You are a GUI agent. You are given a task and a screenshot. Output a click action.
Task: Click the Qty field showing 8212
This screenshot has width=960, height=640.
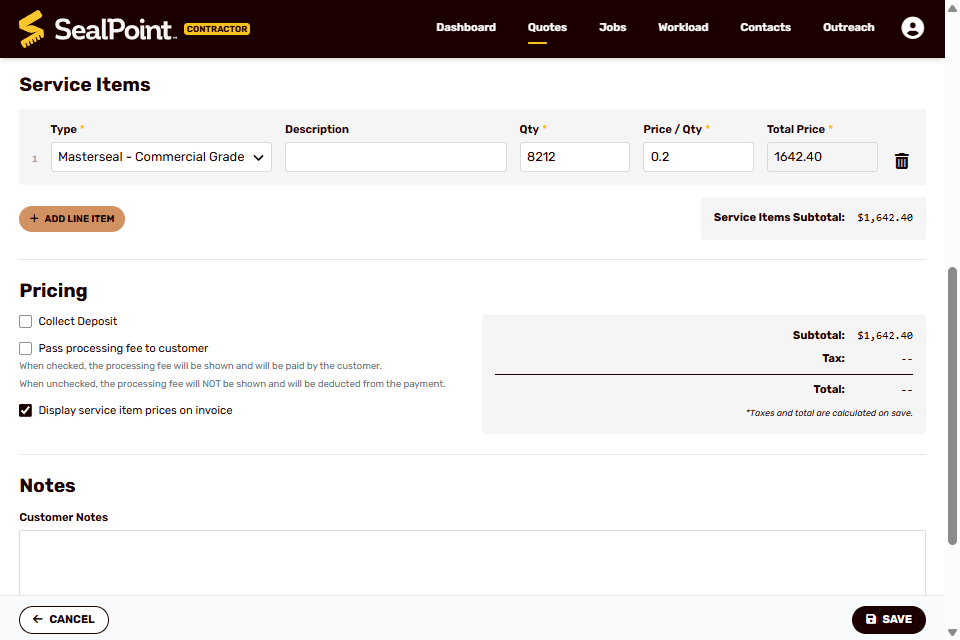tap(574, 157)
